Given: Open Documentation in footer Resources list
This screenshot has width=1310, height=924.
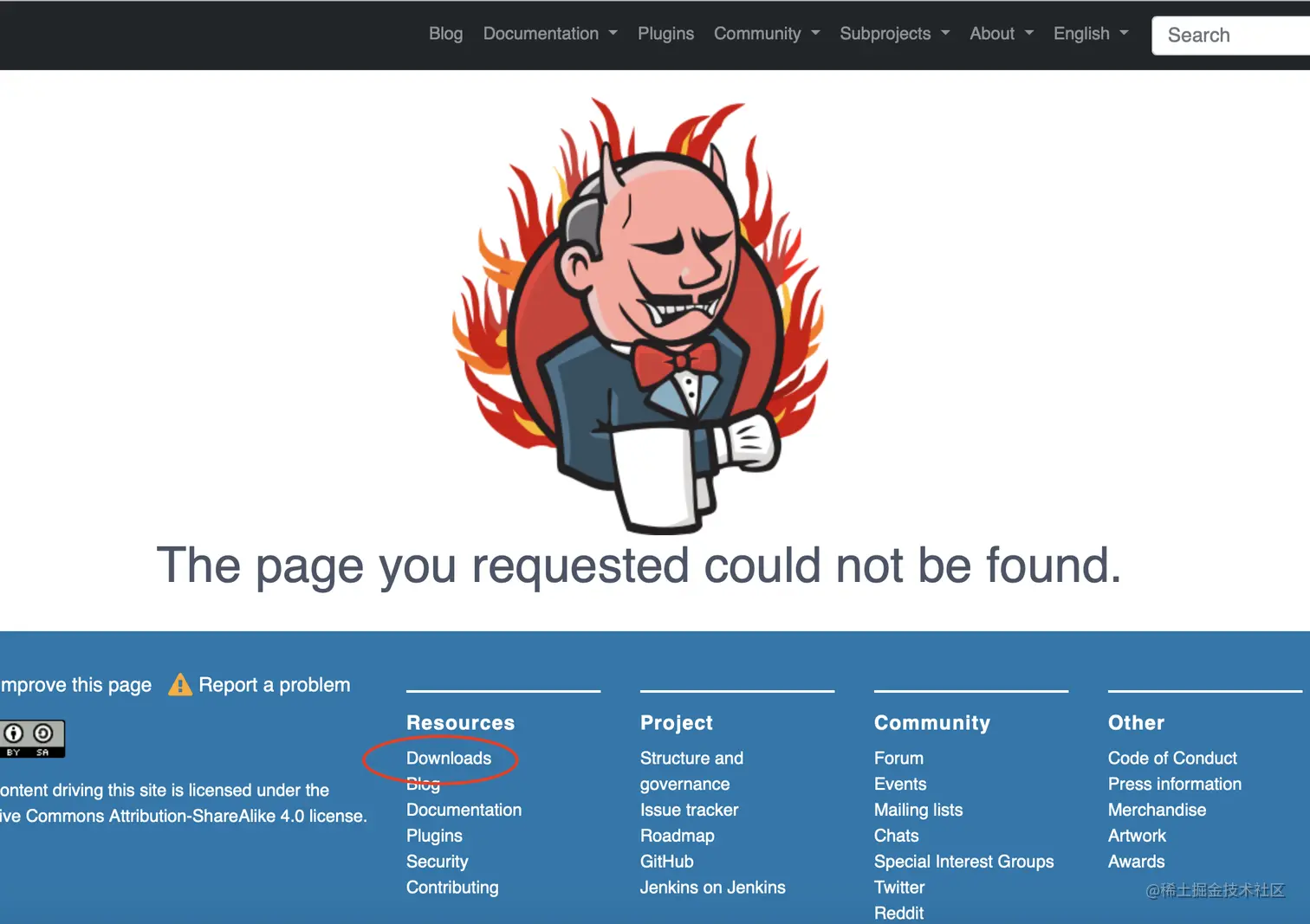Looking at the screenshot, I should point(464,810).
